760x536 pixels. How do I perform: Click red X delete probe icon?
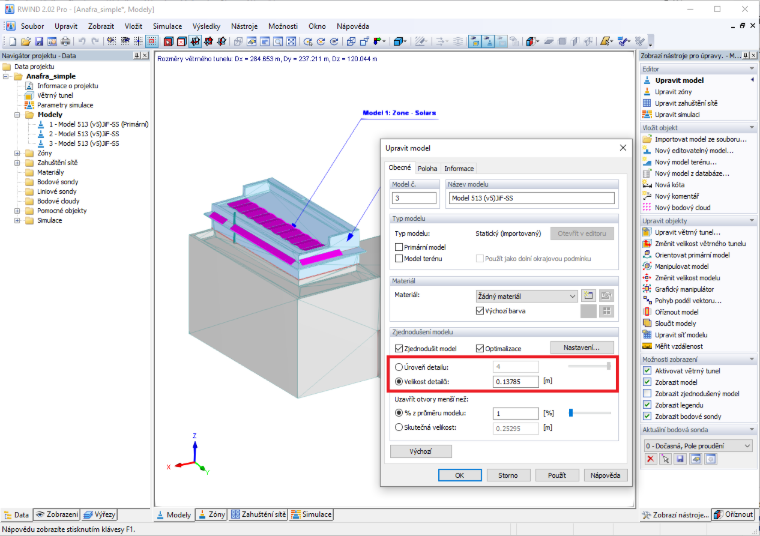tap(650, 459)
